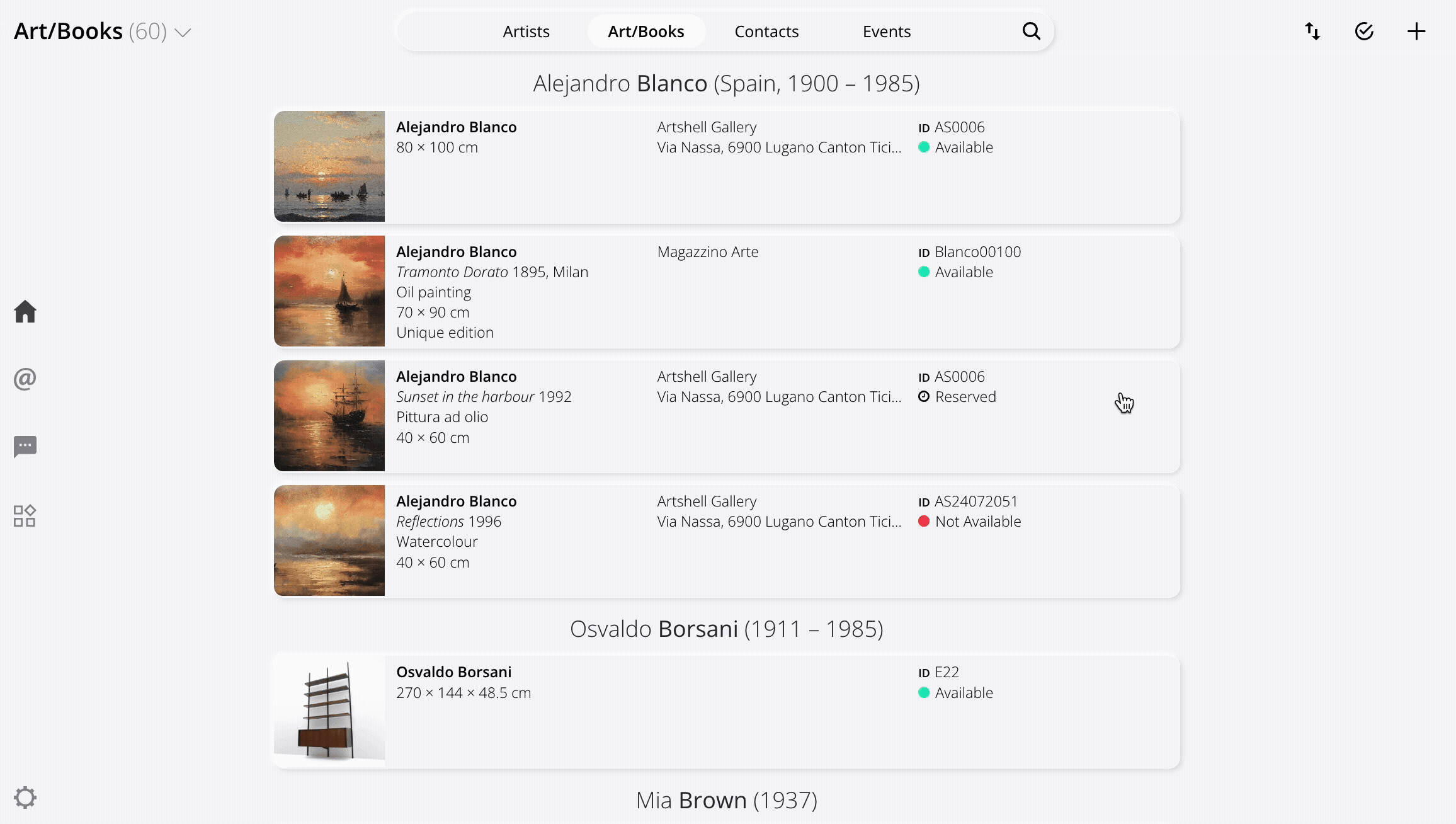This screenshot has height=824, width=1456.
Task: Open the Borsani shelf furniture thumbnail
Action: pos(329,712)
